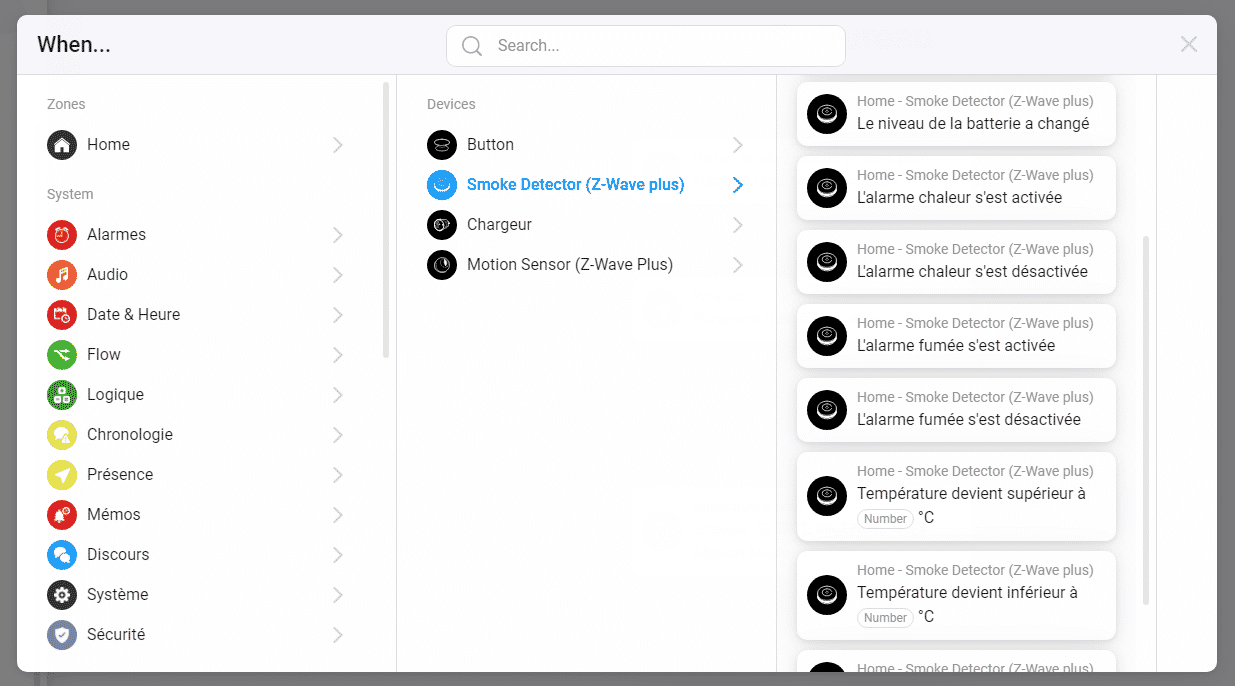This screenshot has width=1235, height=686.
Task: Click Number field in Température supérieur card
Action: click(x=885, y=519)
